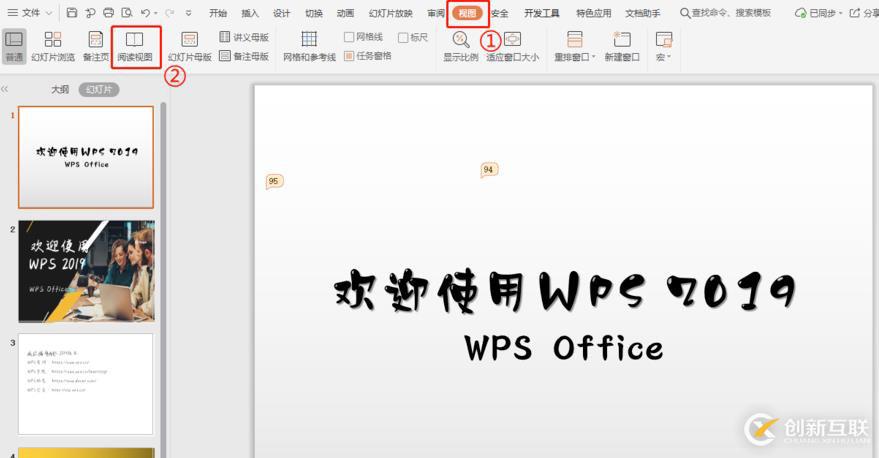This screenshot has height=458, width=879.
Task: Switch to the 开始 ribbon tab
Action: click(x=218, y=13)
